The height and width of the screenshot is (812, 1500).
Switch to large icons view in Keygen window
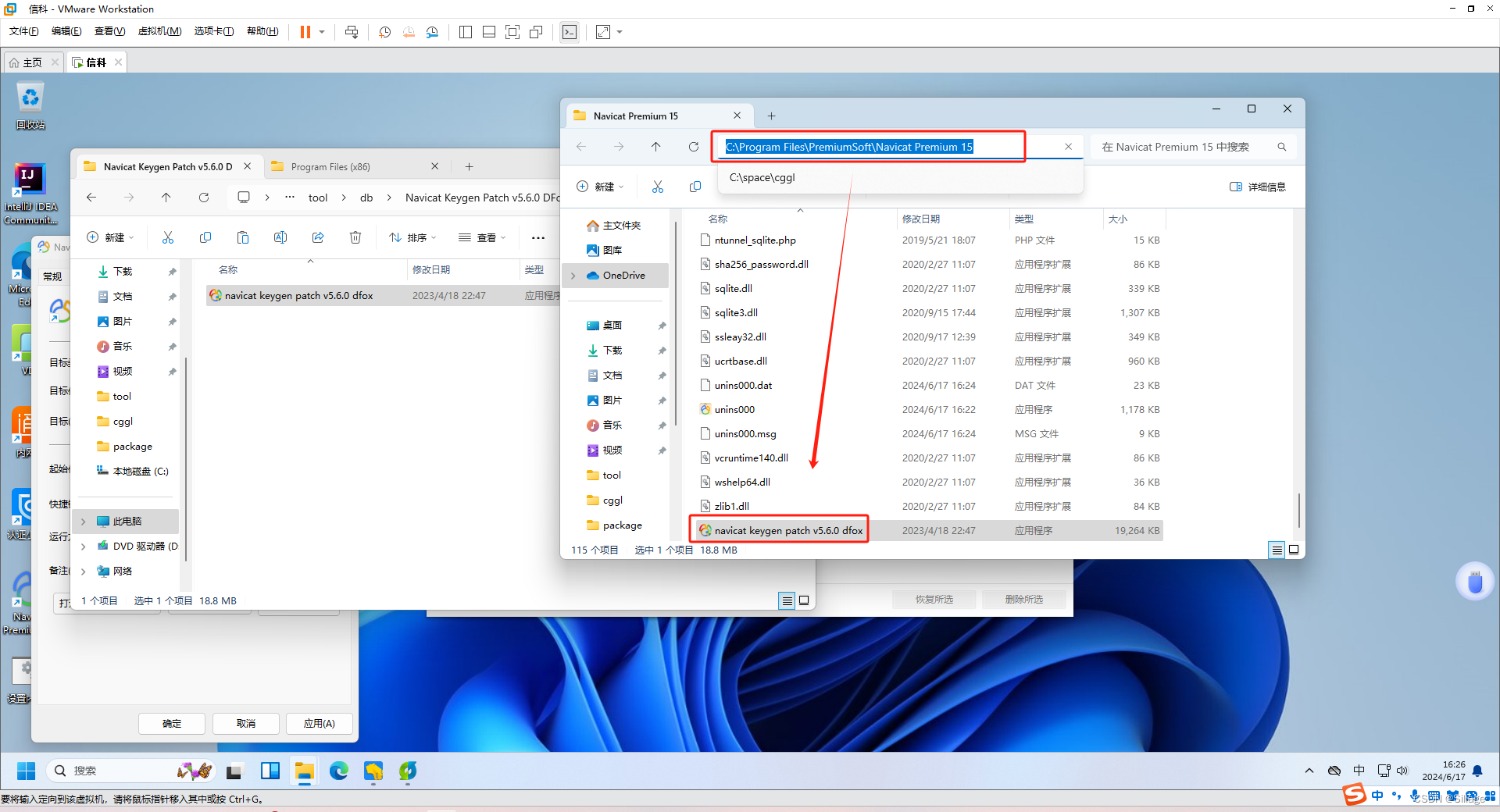pos(804,600)
